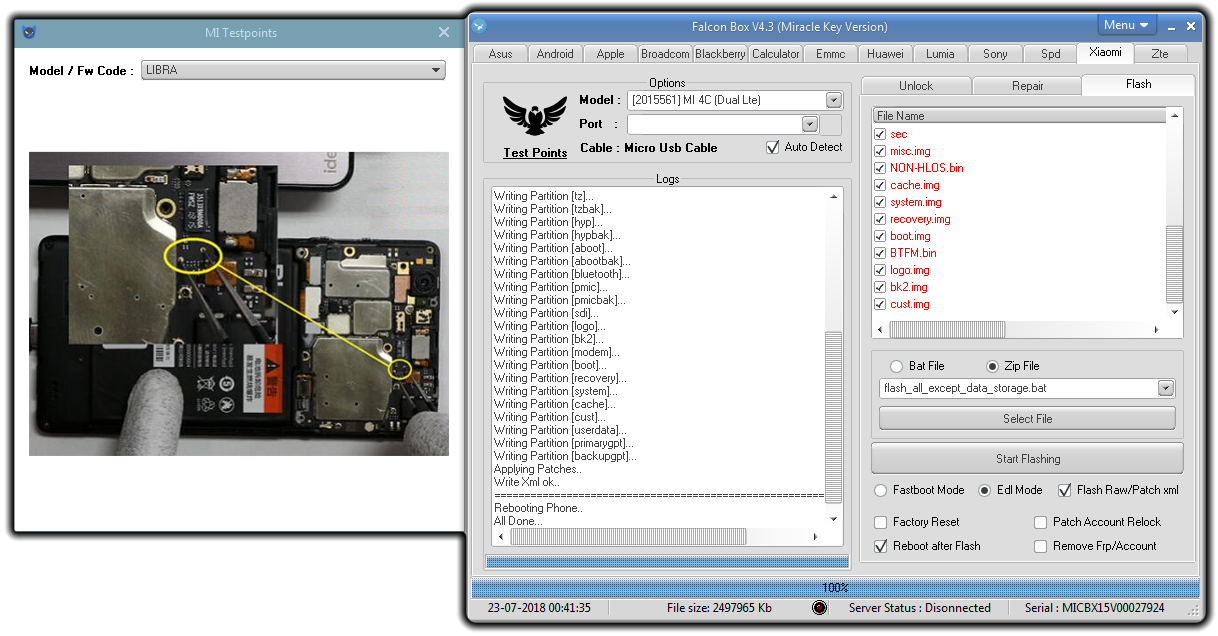This screenshot has width=1218, height=636.
Task: Uncheck the BTFM.bin checkbox
Action: coord(880,253)
